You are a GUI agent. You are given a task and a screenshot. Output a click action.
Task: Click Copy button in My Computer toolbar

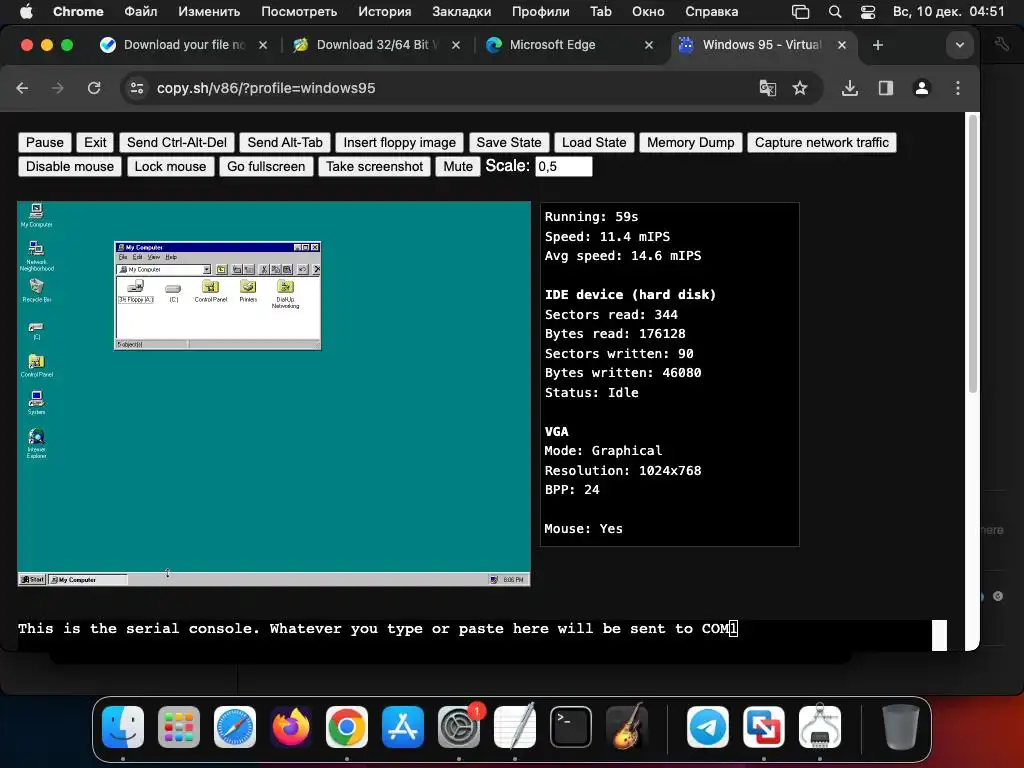click(275, 270)
